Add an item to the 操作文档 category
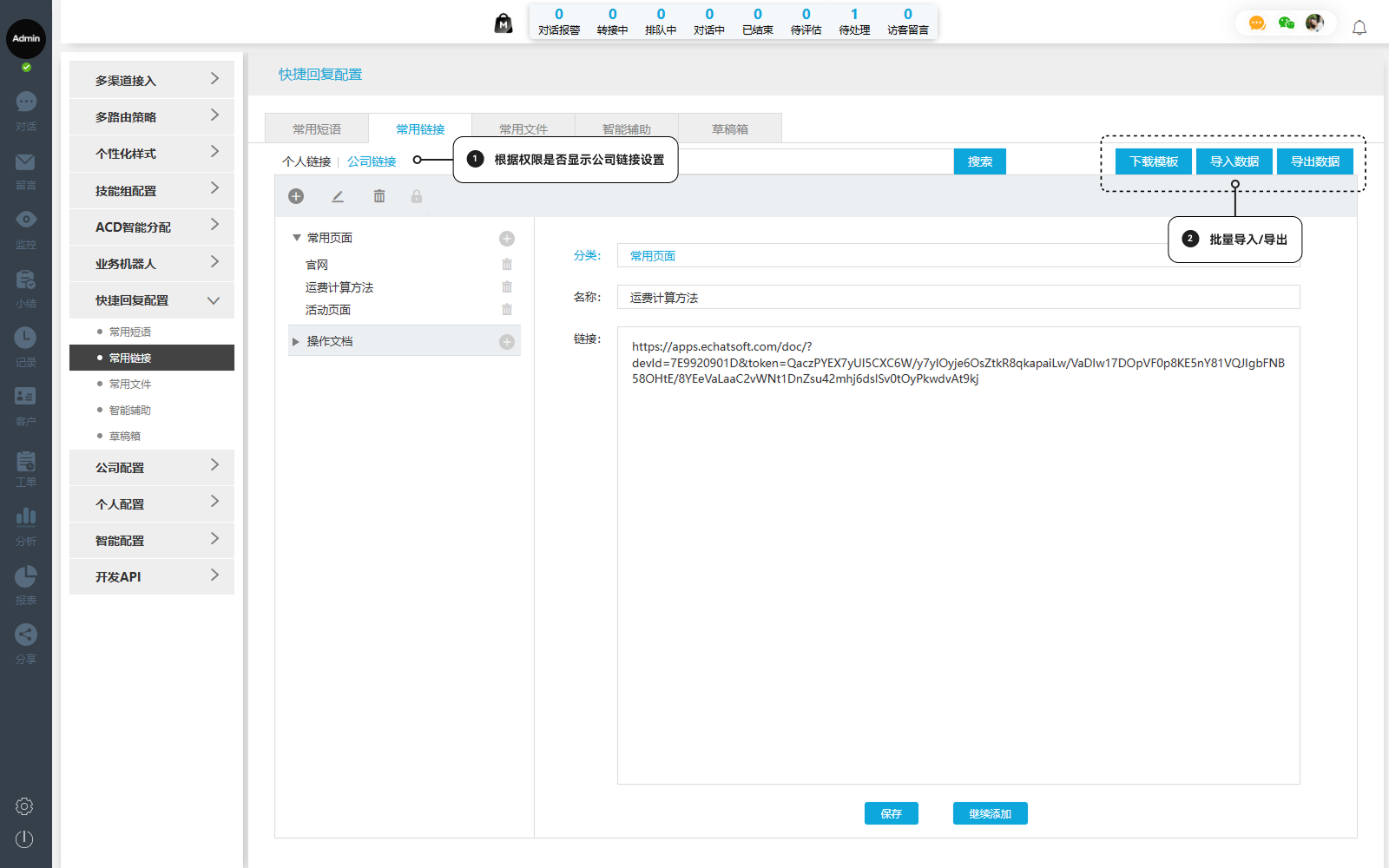The image size is (1389, 868). [x=507, y=342]
